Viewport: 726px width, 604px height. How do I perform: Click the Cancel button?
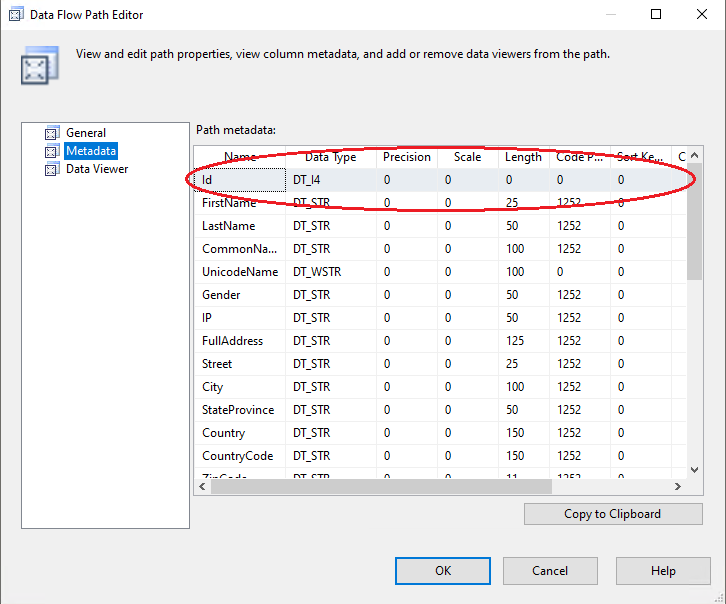(x=550, y=571)
